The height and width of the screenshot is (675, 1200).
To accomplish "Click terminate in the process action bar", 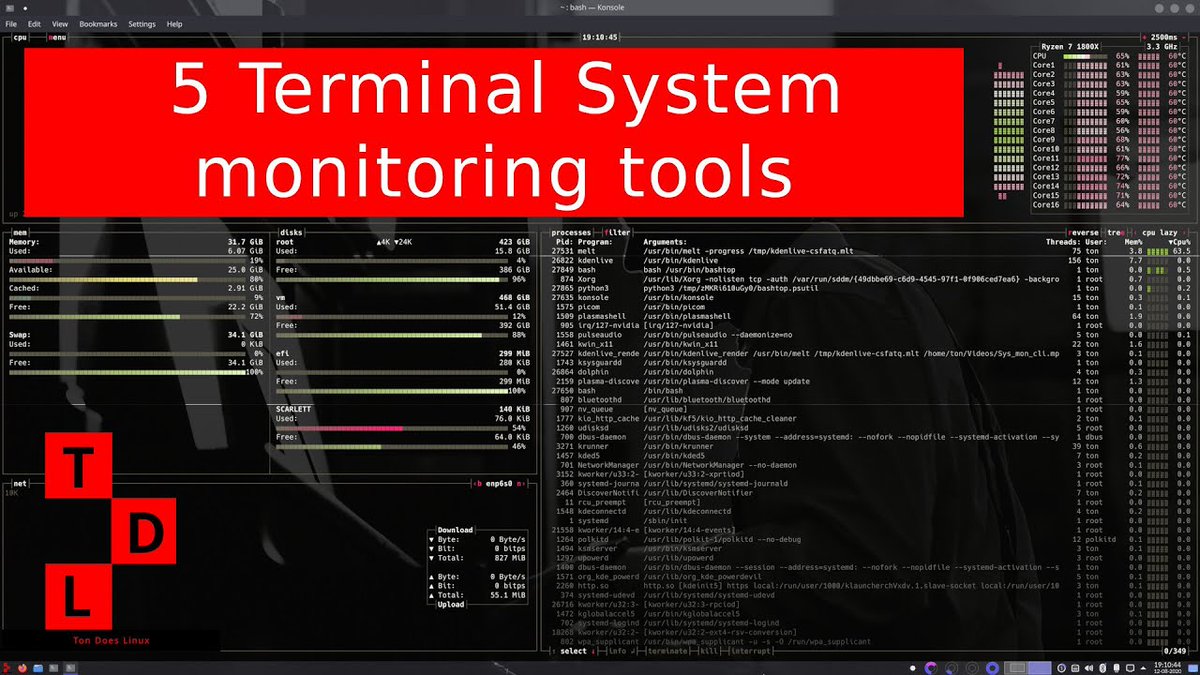I will tap(668, 651).
